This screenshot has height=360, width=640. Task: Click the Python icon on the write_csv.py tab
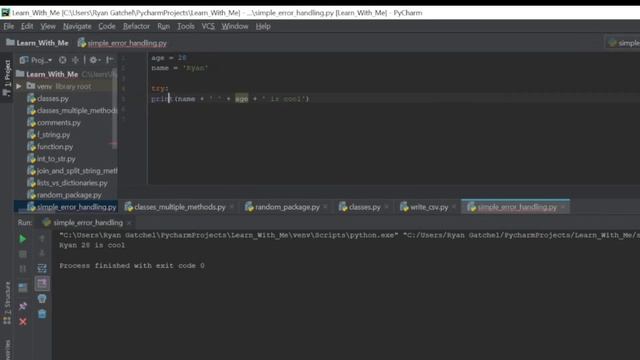pos(404,207)
